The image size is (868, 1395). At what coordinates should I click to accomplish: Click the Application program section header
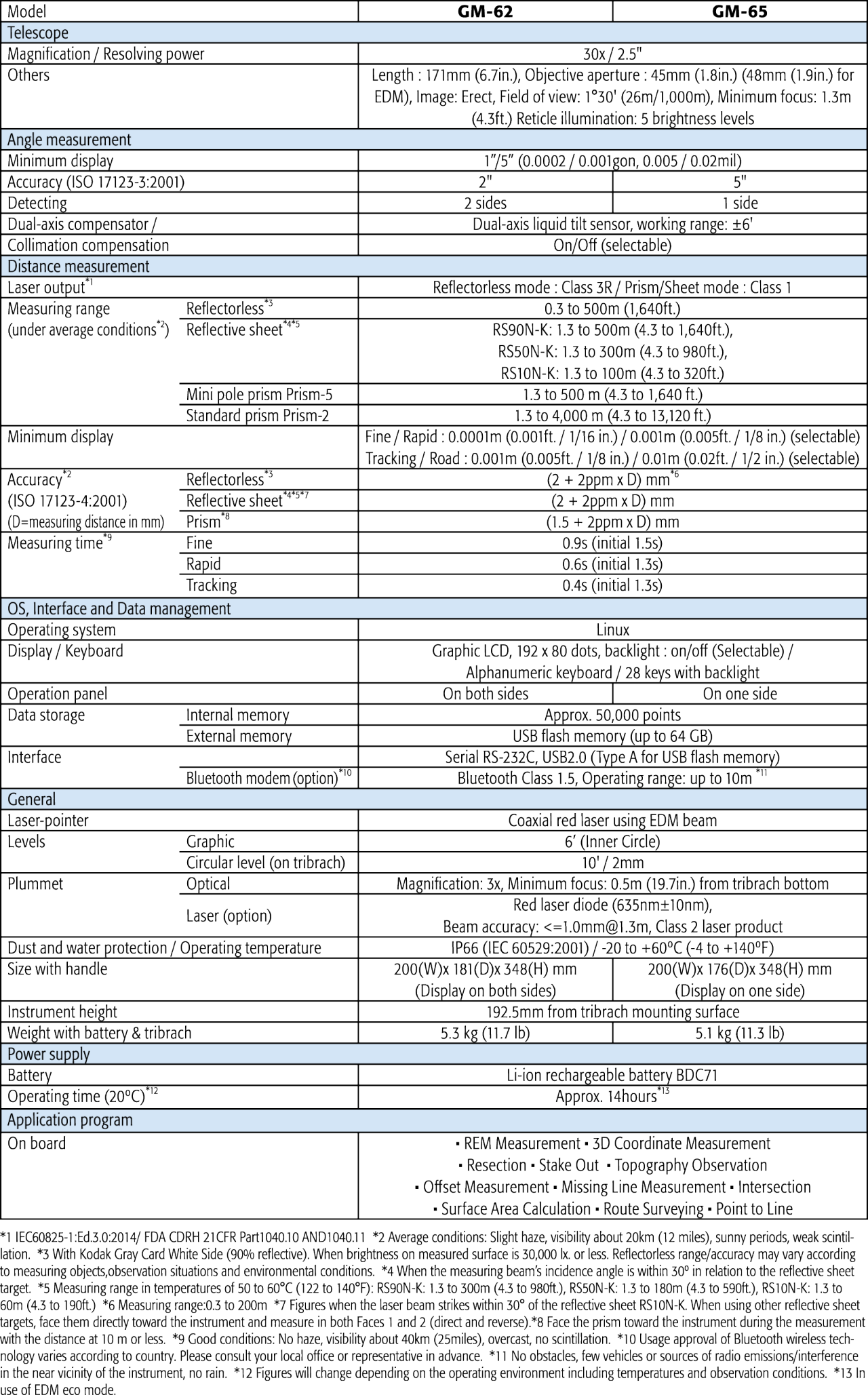pyautogui.click(x=70, y=1120)
